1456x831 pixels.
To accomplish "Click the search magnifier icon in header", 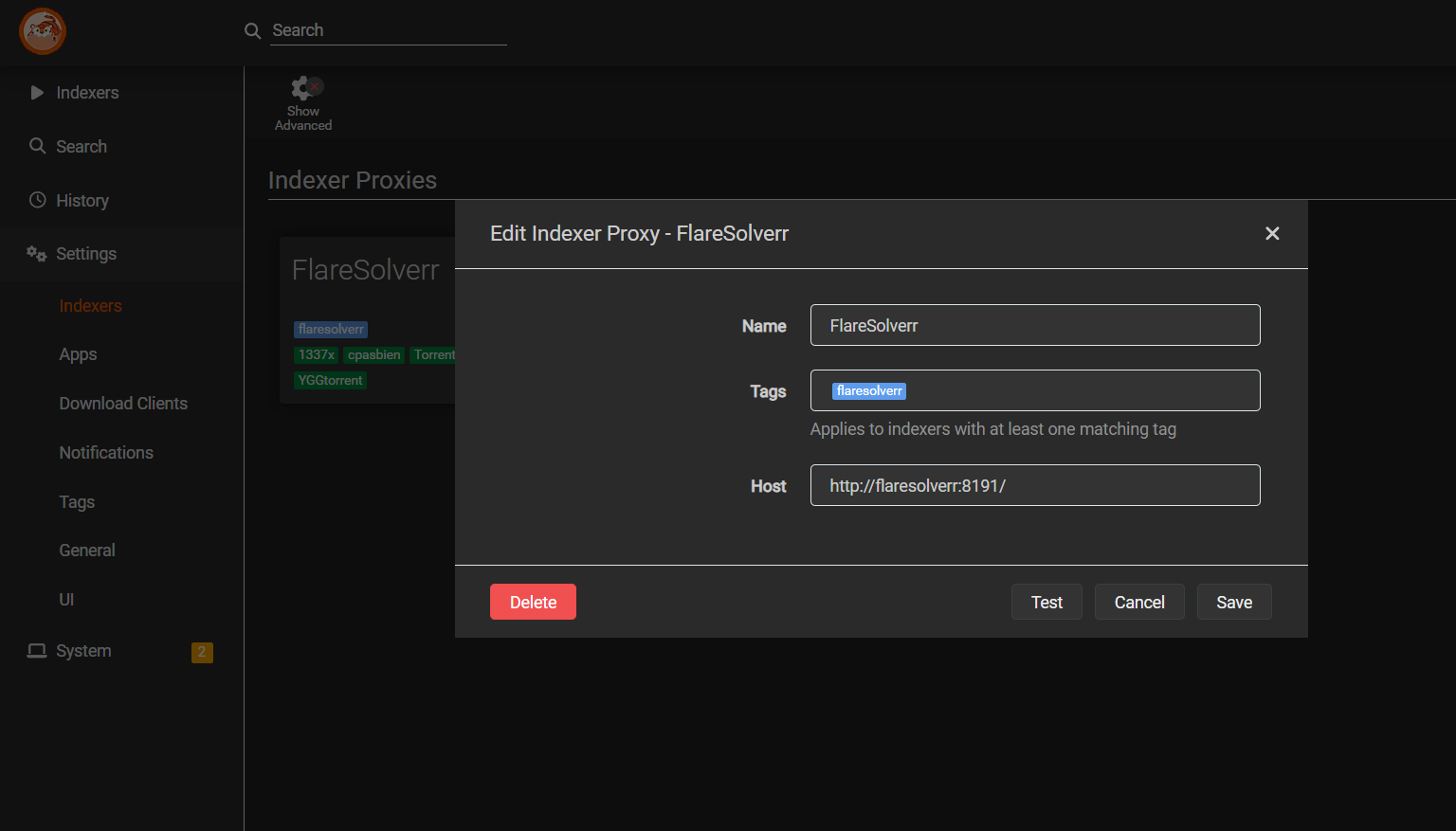I will (x=252, y=31).
